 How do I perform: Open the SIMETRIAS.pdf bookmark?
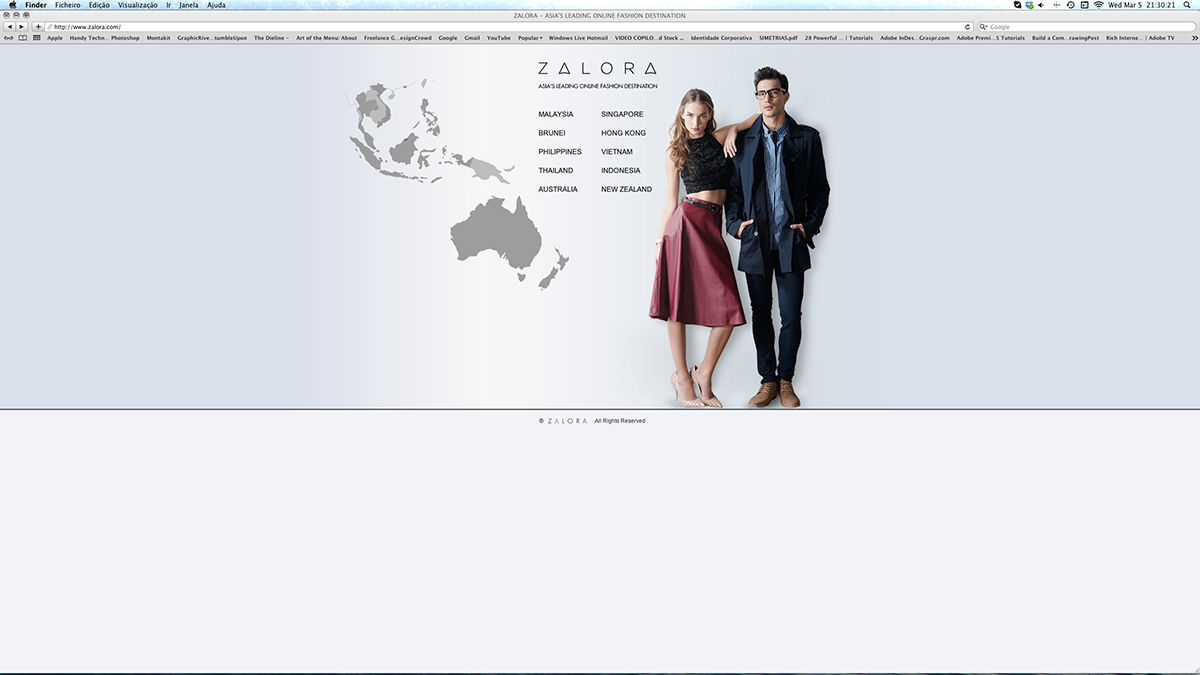(x=778, y=38)
